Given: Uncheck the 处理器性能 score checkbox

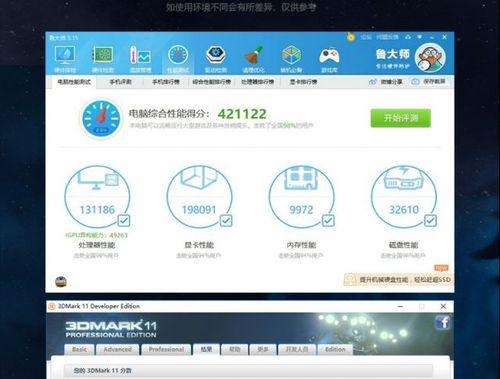Looking at the screenshot, I should [x=124, y=220].
